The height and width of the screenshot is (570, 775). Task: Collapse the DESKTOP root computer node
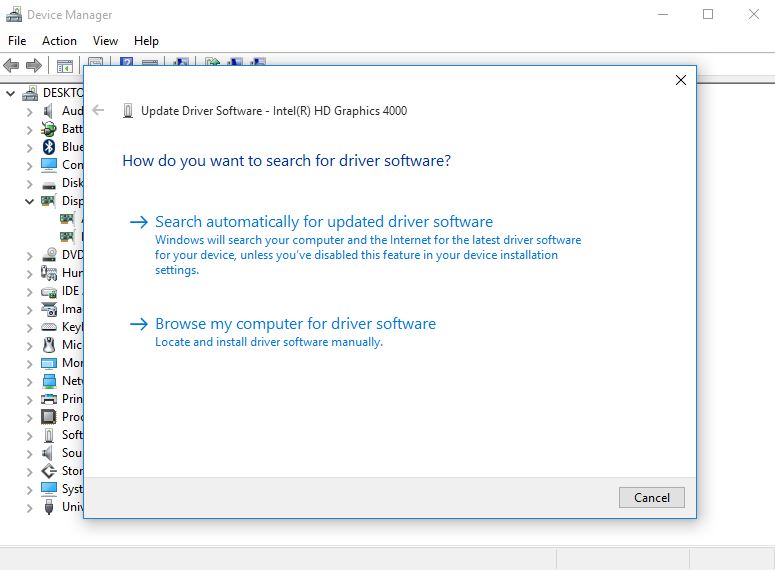(x=11, y=93)
